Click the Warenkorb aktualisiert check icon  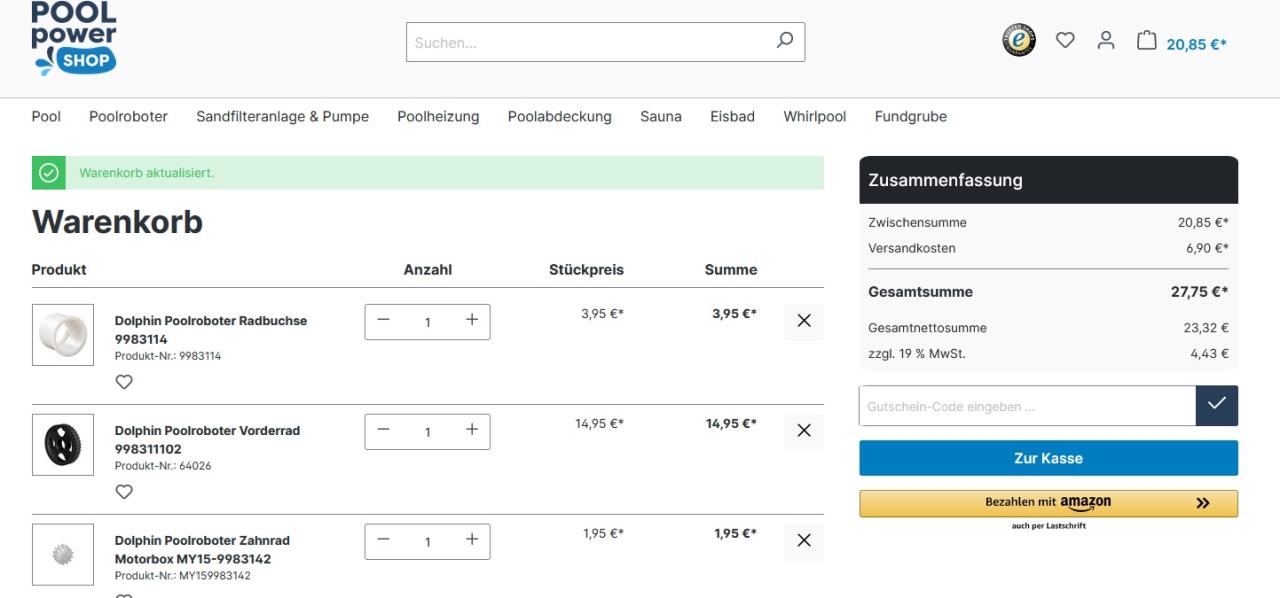point(49,173)
